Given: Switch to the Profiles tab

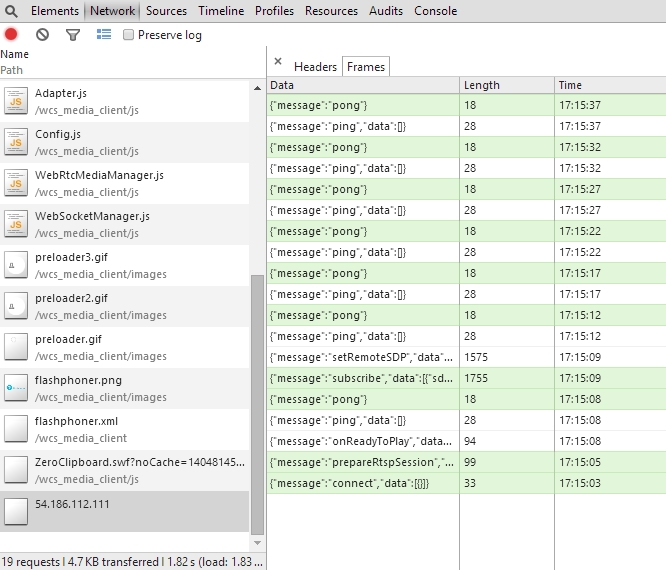Looking at the screenshot, I should [x=274, y=11].
